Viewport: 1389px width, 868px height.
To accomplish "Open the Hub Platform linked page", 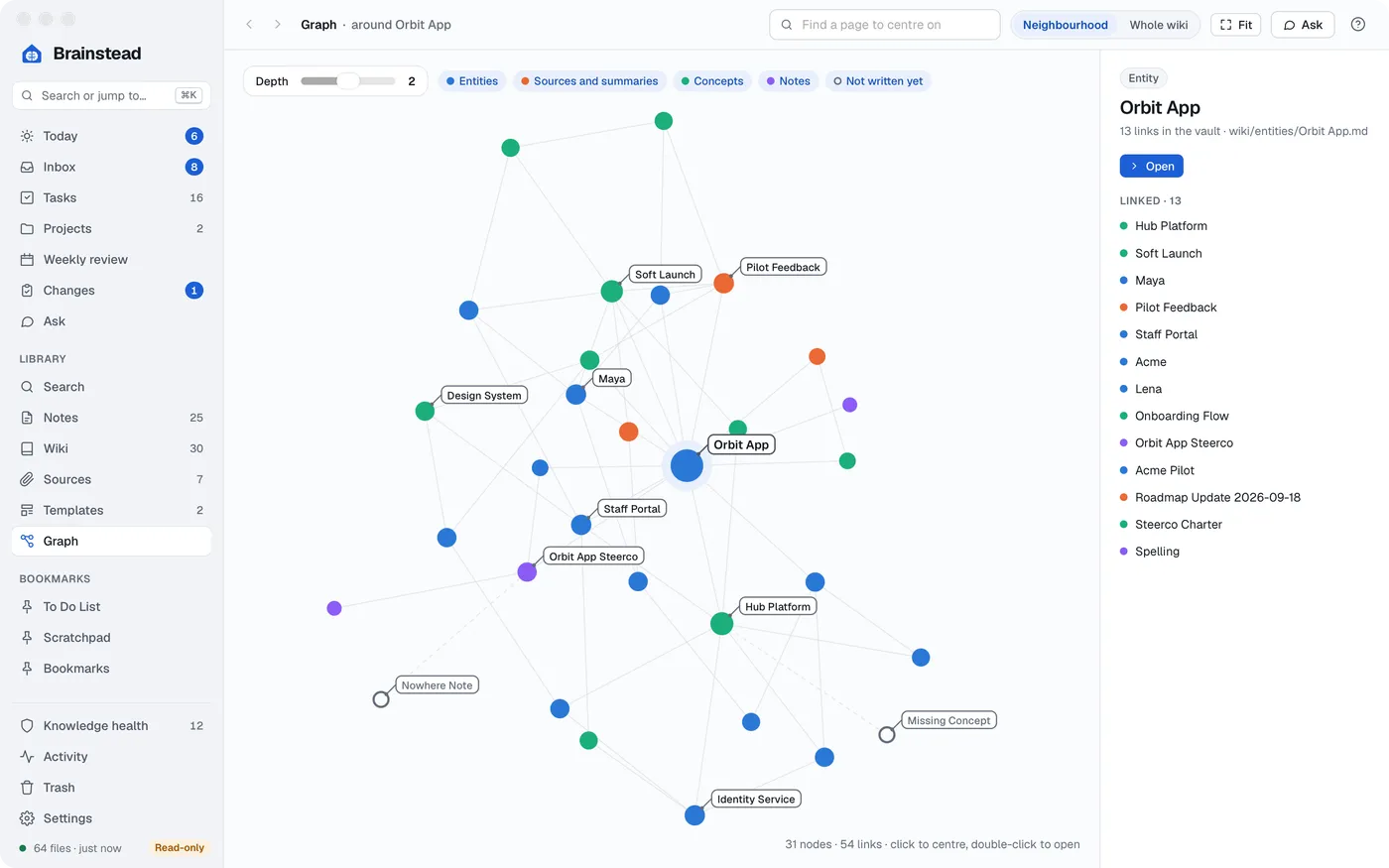I will [x=1171, y=226].
